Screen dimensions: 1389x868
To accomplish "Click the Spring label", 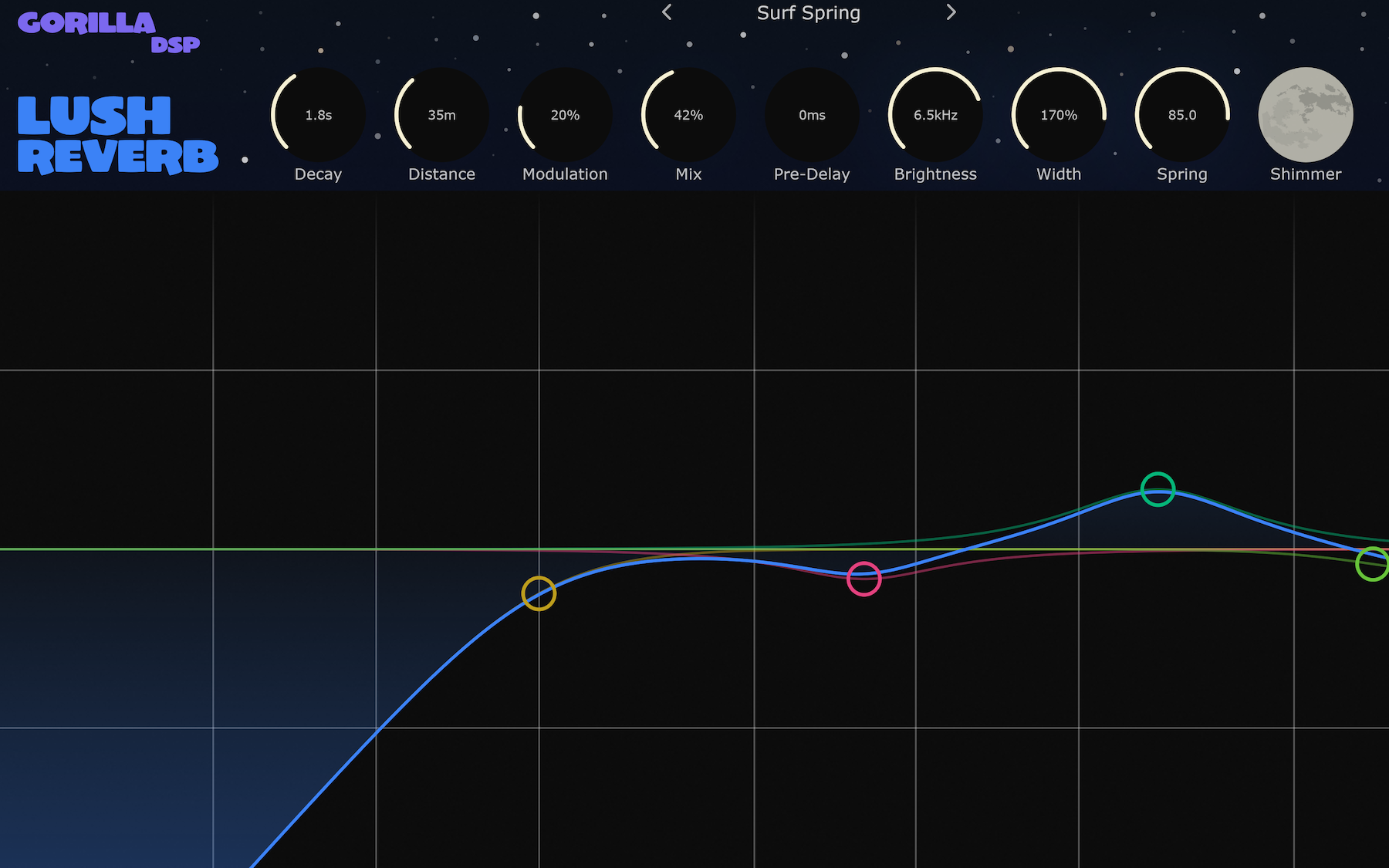I will point(1182,174).
